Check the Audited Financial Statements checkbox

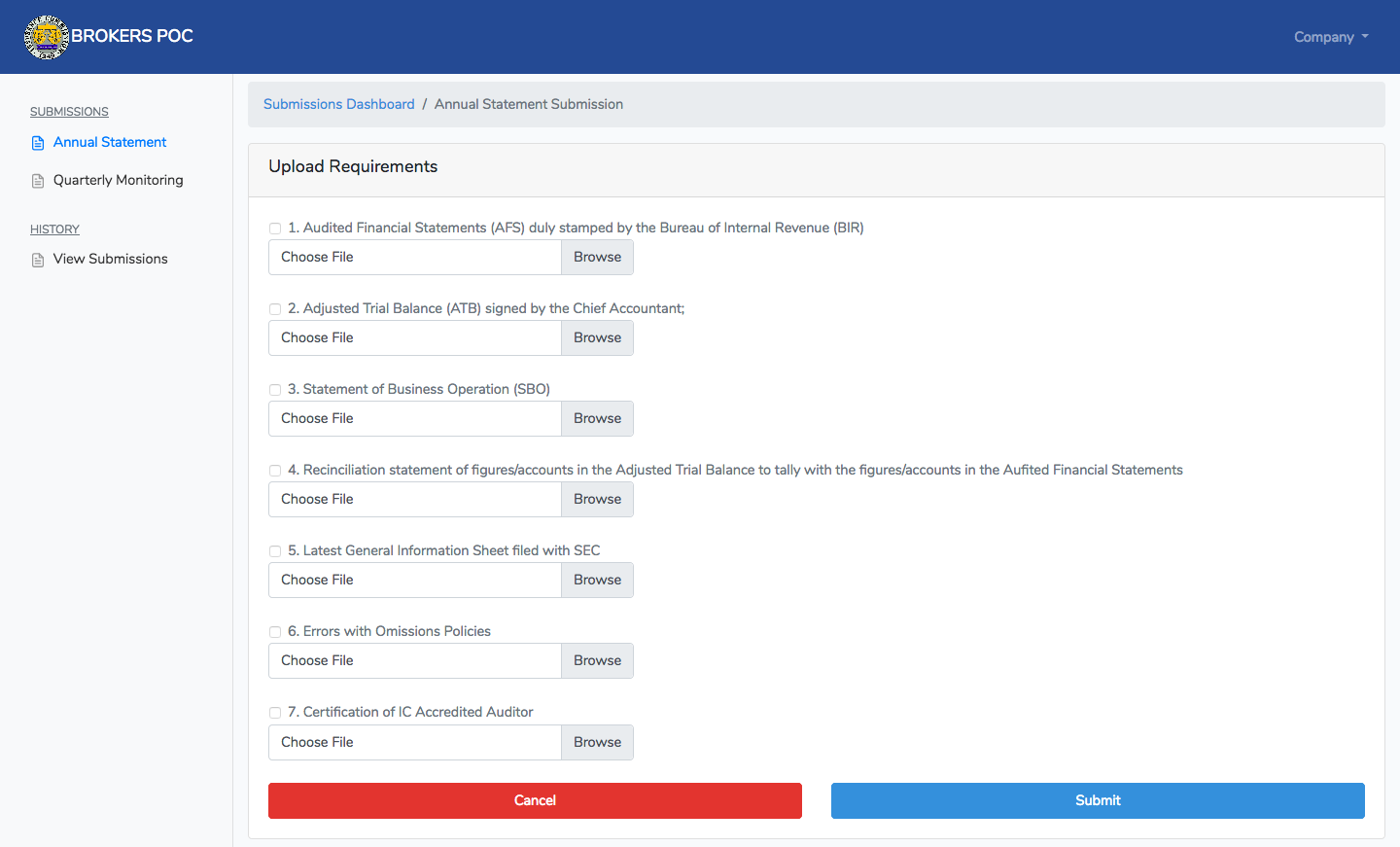click(275, 229)
